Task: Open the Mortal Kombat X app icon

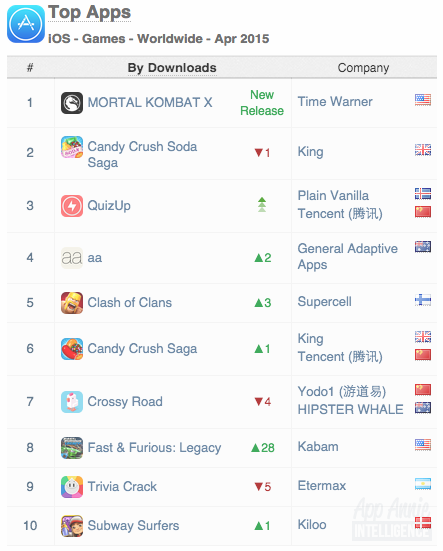Action: pos(72,103)
